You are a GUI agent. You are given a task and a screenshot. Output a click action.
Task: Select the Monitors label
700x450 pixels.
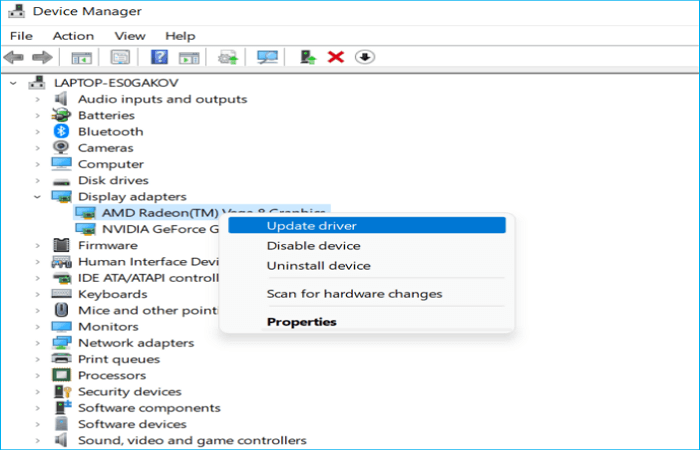coord(108,326)
